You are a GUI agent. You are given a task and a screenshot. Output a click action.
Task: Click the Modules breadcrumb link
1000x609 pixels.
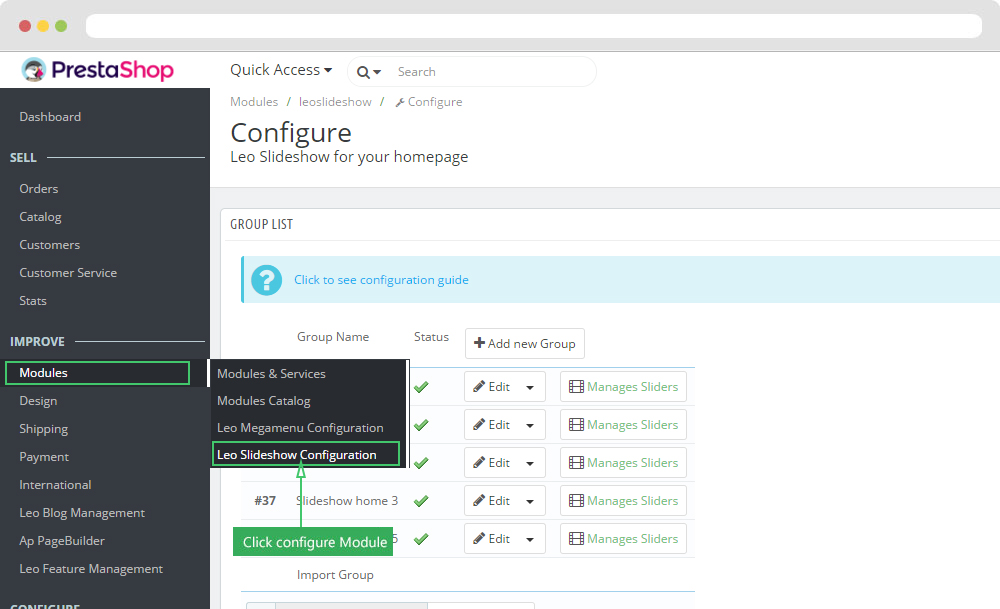coord(254,102)
